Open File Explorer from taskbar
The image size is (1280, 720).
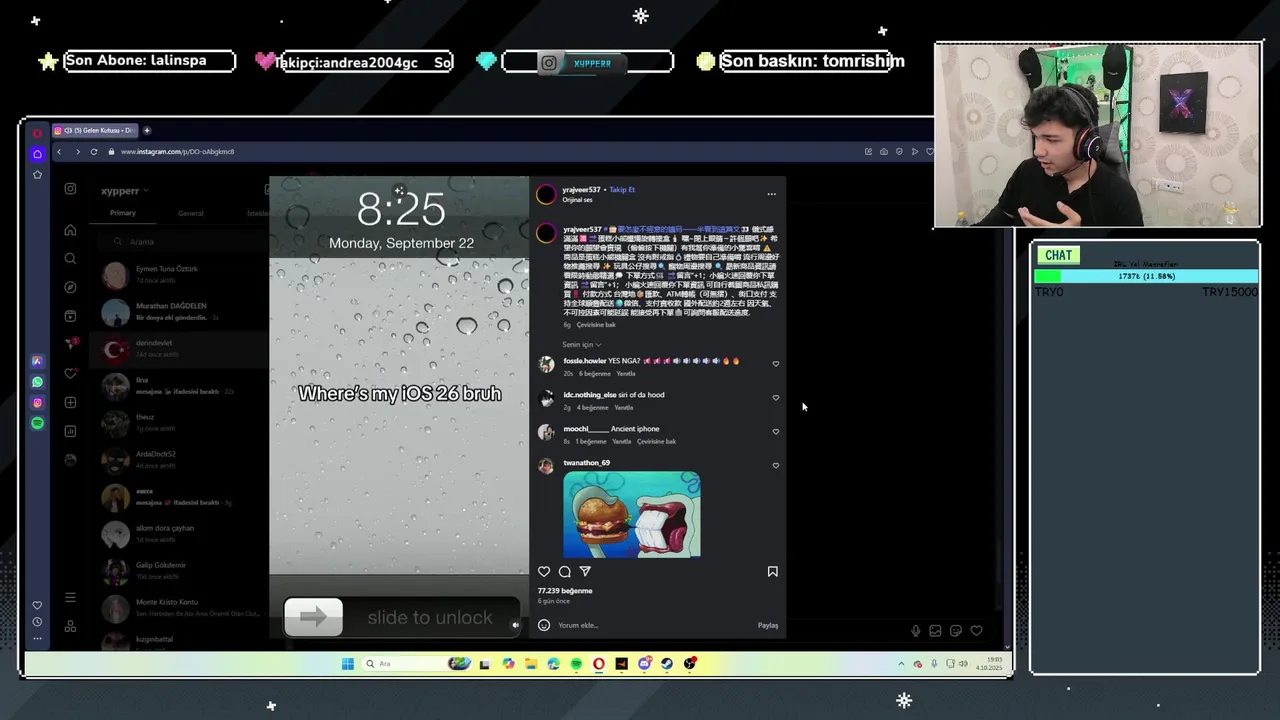(x=530, y=664)
